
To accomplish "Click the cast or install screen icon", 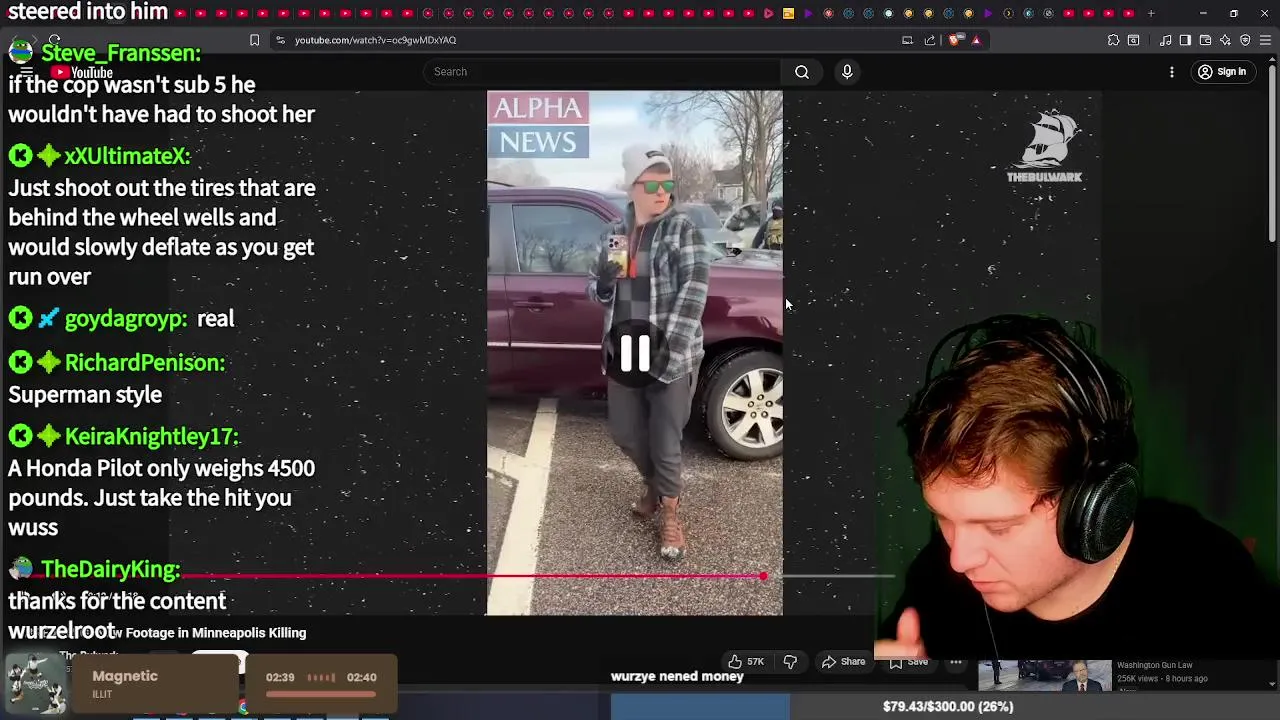I will pyautogui.click(x=907, y=40).
